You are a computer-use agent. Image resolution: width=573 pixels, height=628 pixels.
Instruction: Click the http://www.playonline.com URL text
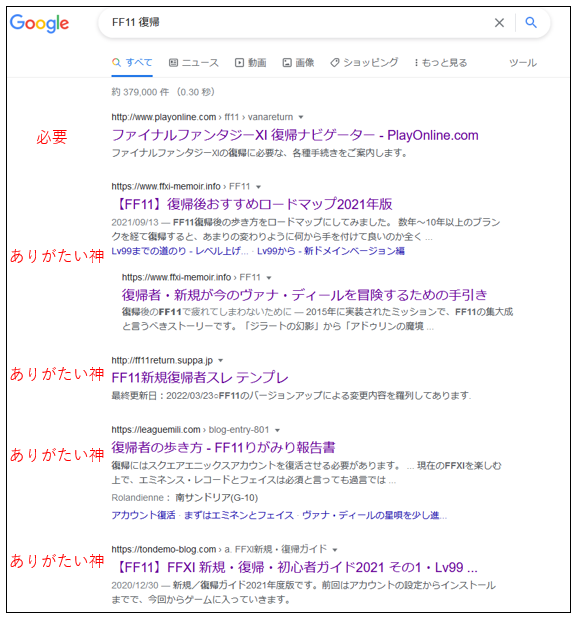point(164,117)
